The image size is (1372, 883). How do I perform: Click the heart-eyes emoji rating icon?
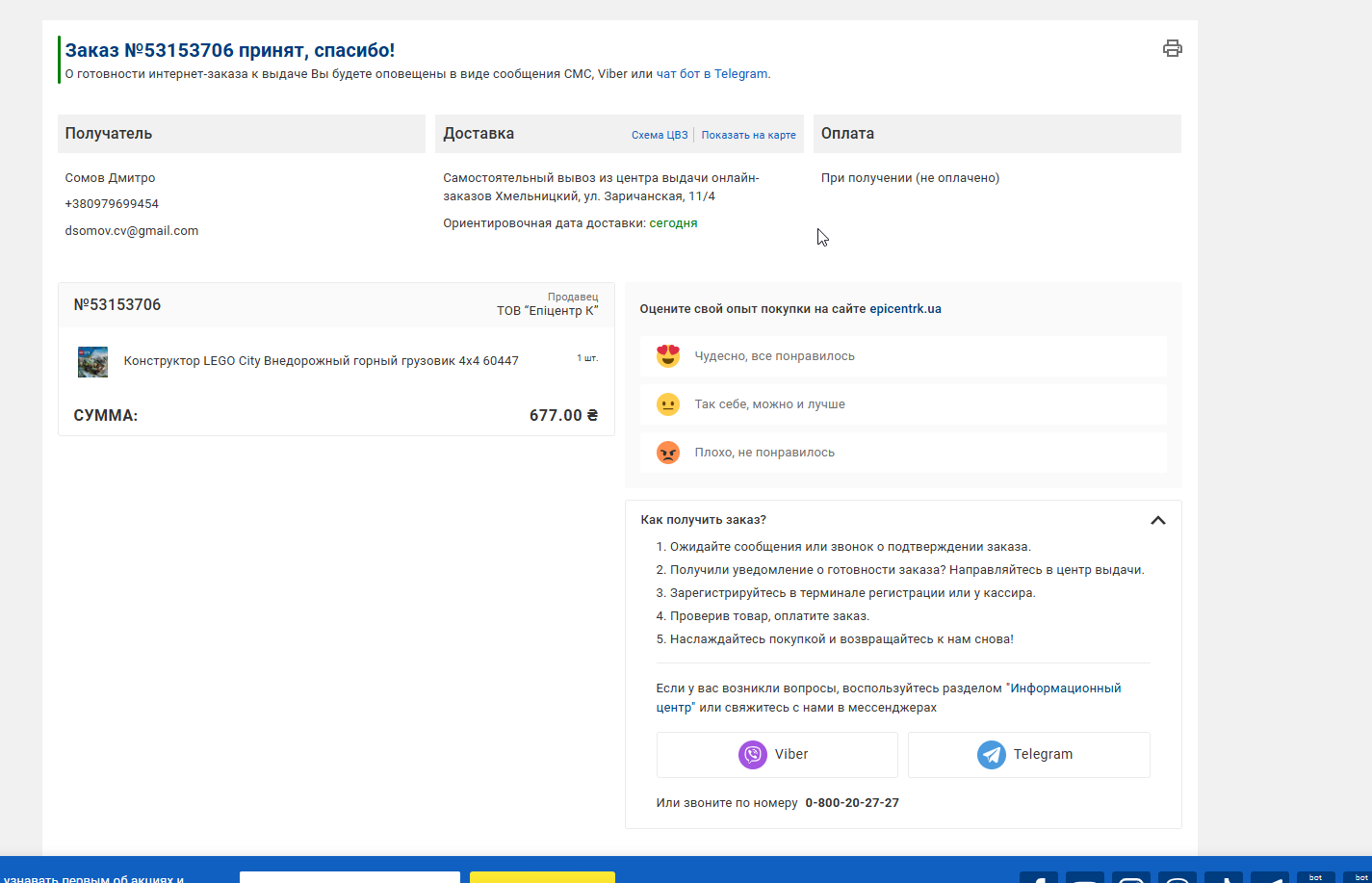(668, 356)
